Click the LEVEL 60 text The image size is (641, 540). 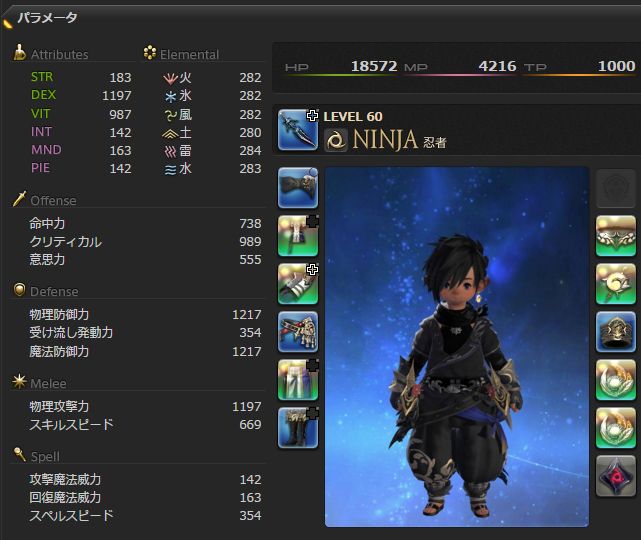(353, 117)
